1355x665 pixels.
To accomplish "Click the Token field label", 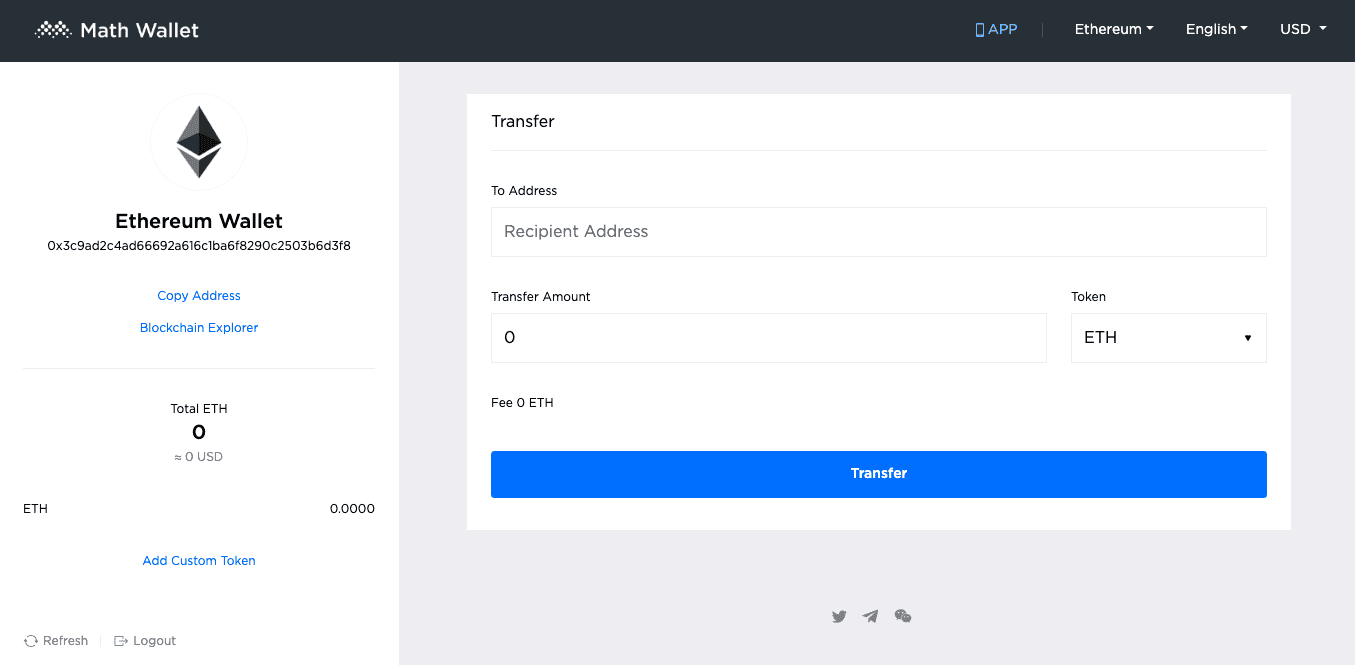I will point(1089,297).
